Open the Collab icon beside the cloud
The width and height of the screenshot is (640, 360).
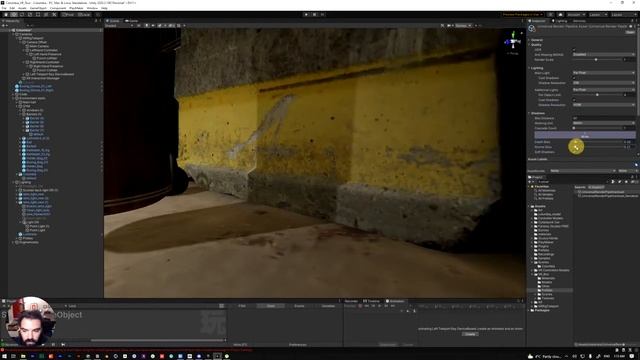coord(551,15)
